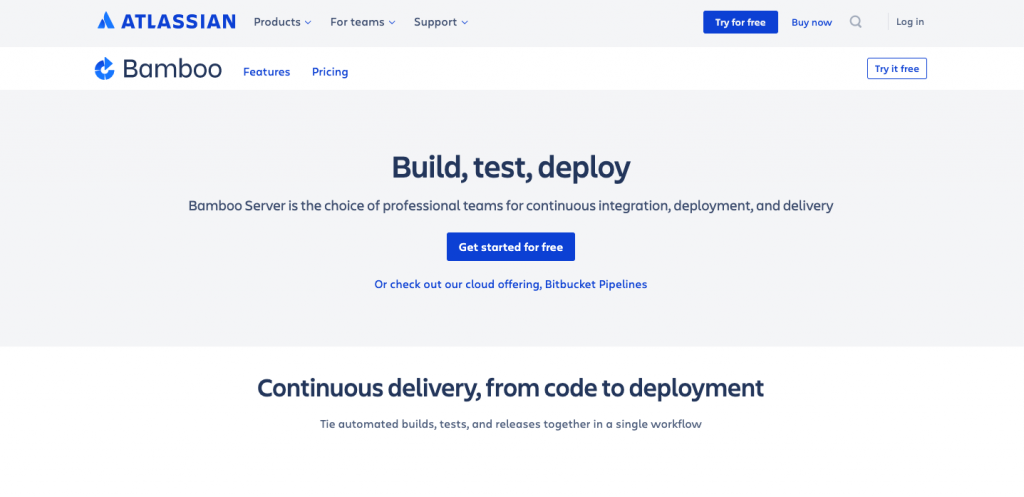
Task: Go to the Pricing tab
Action: [x=330, y=72]
